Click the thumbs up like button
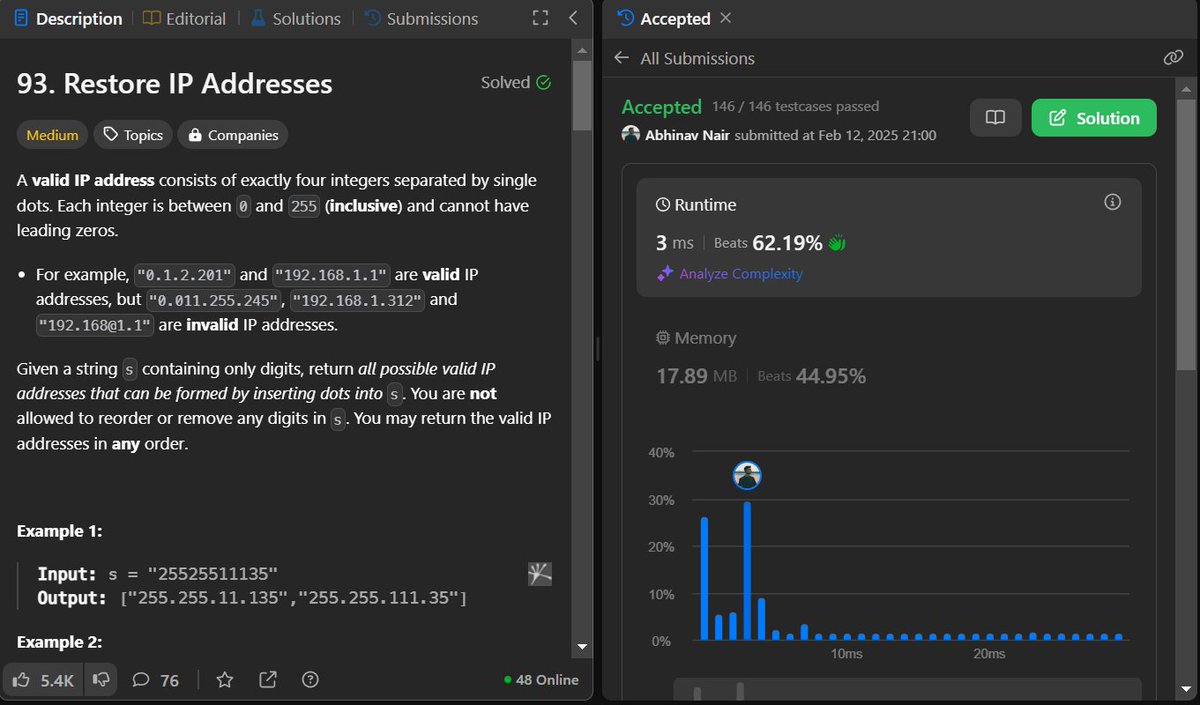 [43, 680]
